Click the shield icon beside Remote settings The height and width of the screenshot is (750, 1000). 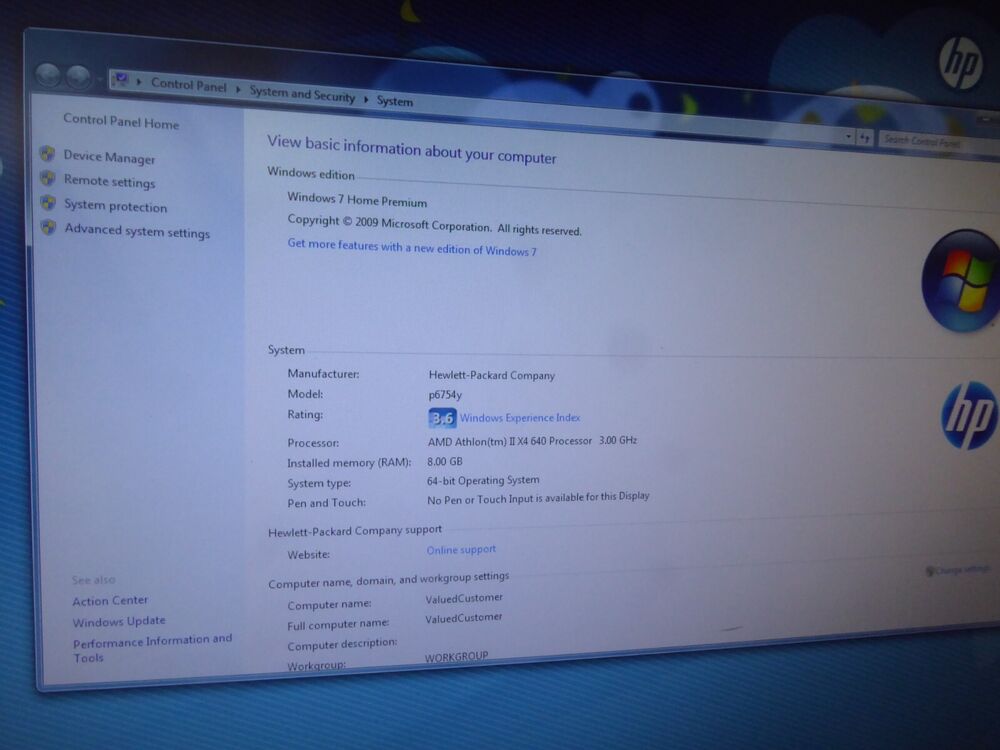pos(48,178)
